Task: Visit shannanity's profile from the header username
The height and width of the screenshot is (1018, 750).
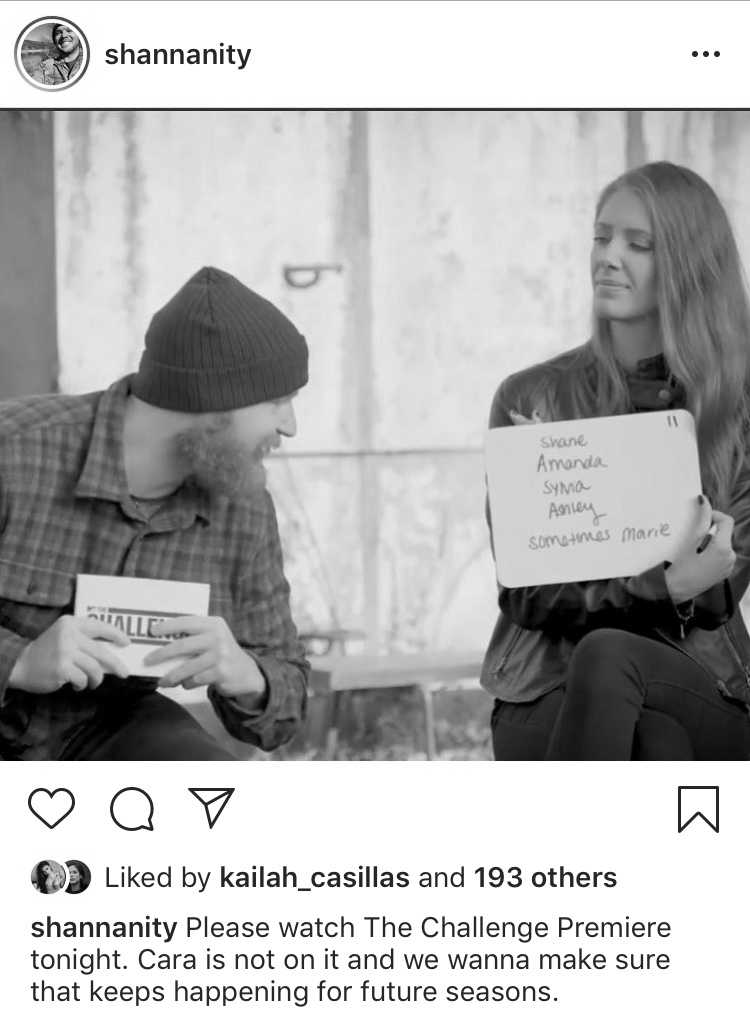Action: [x=178, y=55]
